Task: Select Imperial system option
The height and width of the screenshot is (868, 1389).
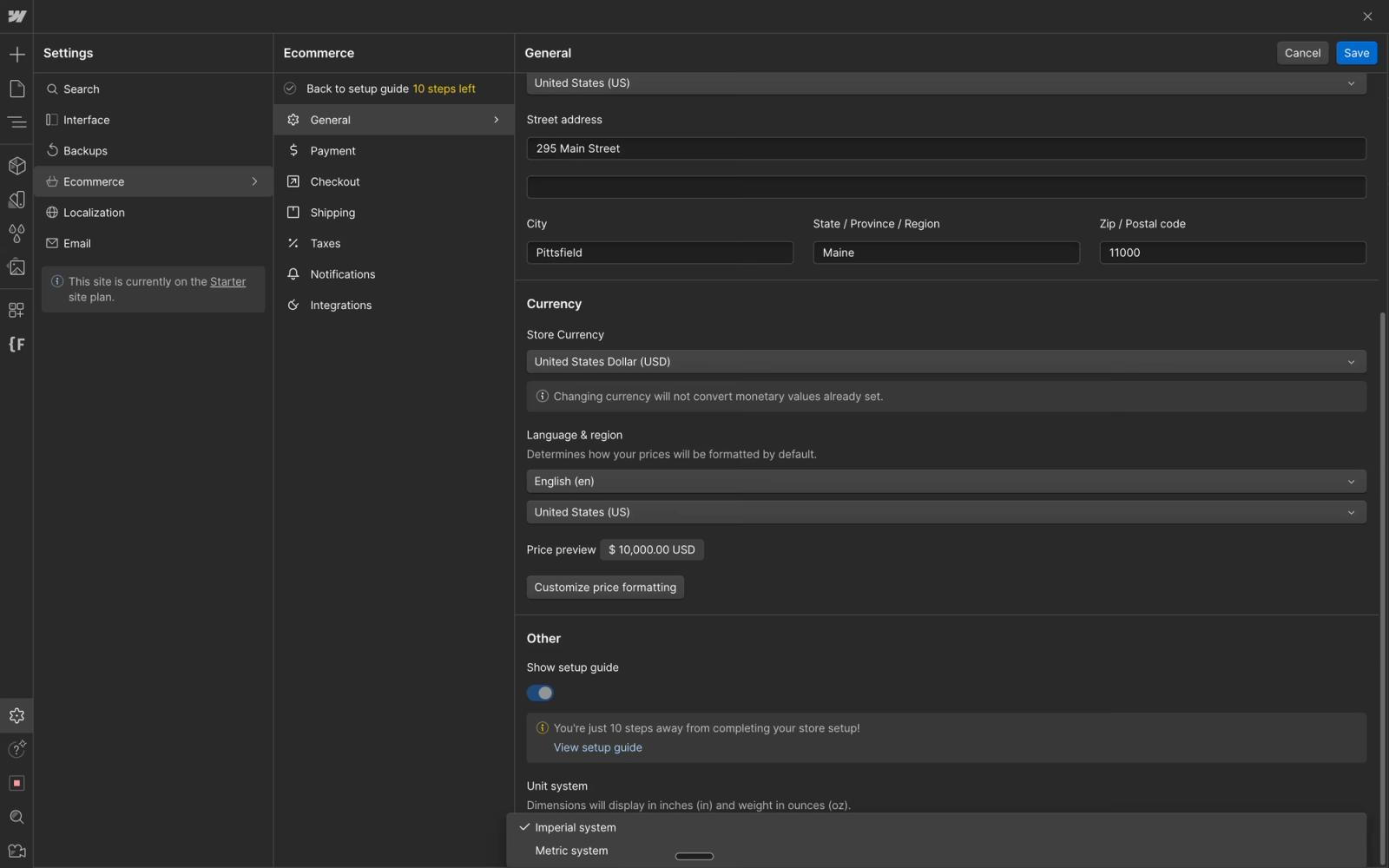Action: click(937, 828)
